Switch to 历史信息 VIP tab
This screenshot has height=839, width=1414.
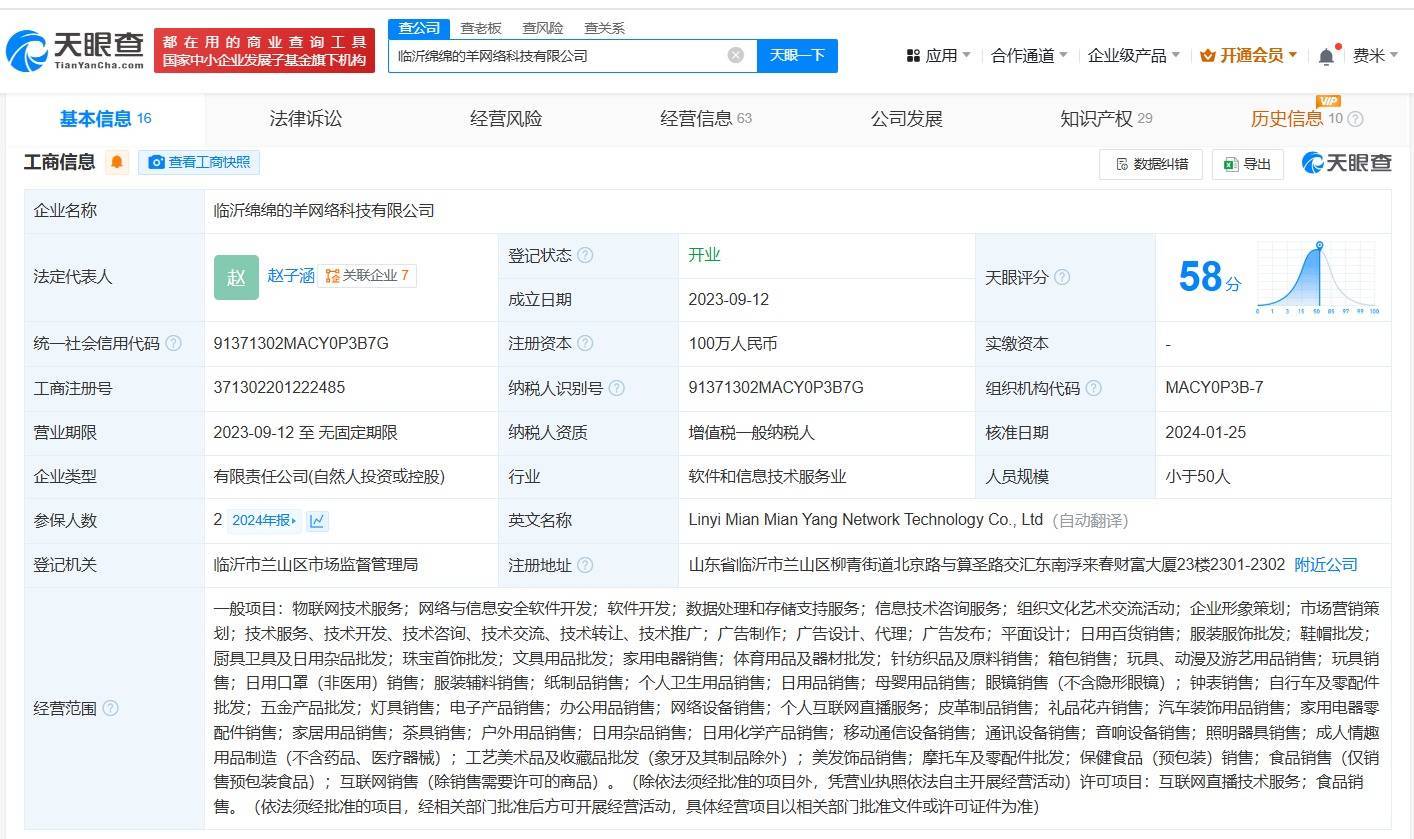pyautogui.click(x=1296, y=119)
